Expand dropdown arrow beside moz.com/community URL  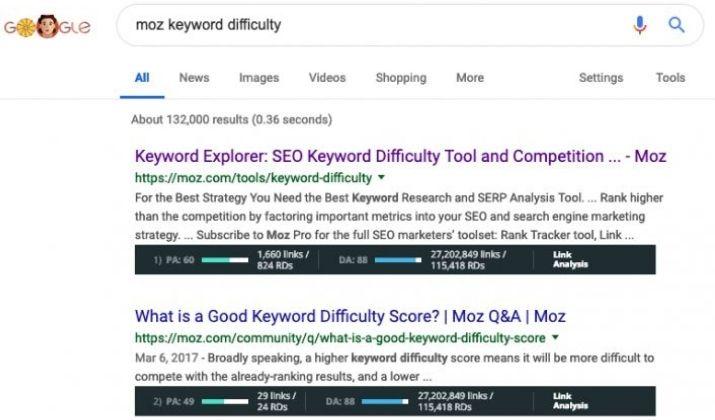[x=555, y=337]
